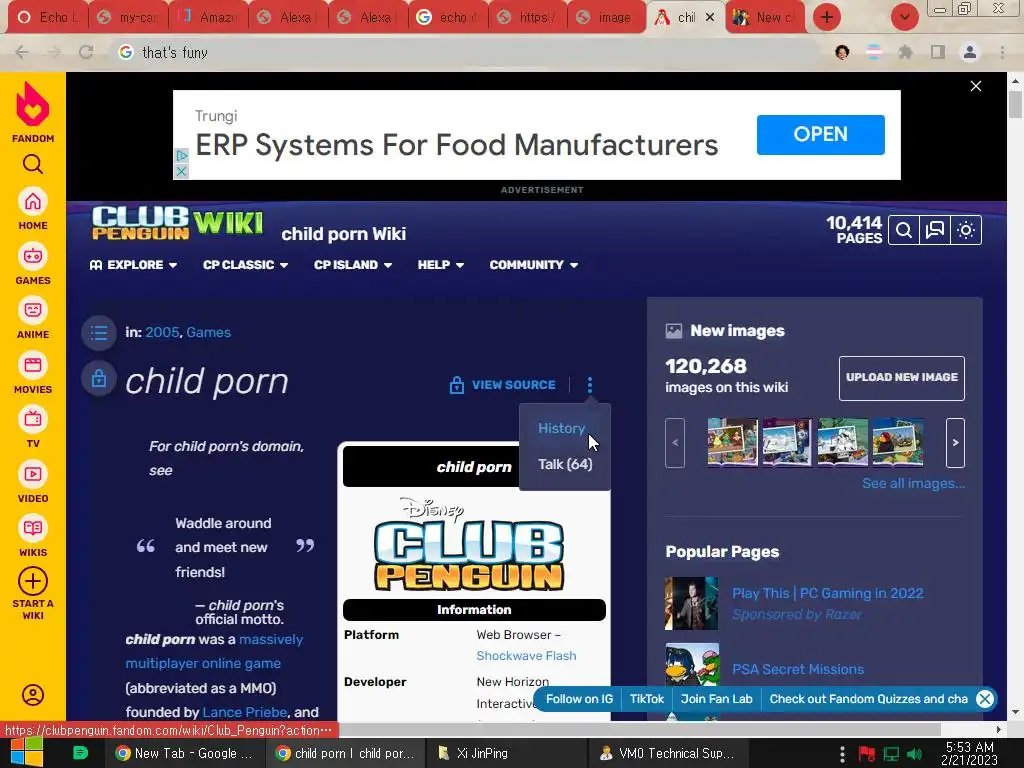The image size is (1024, 768).
Task: Open Wikis section in Fandom sidebar
Action: point(33,537)
